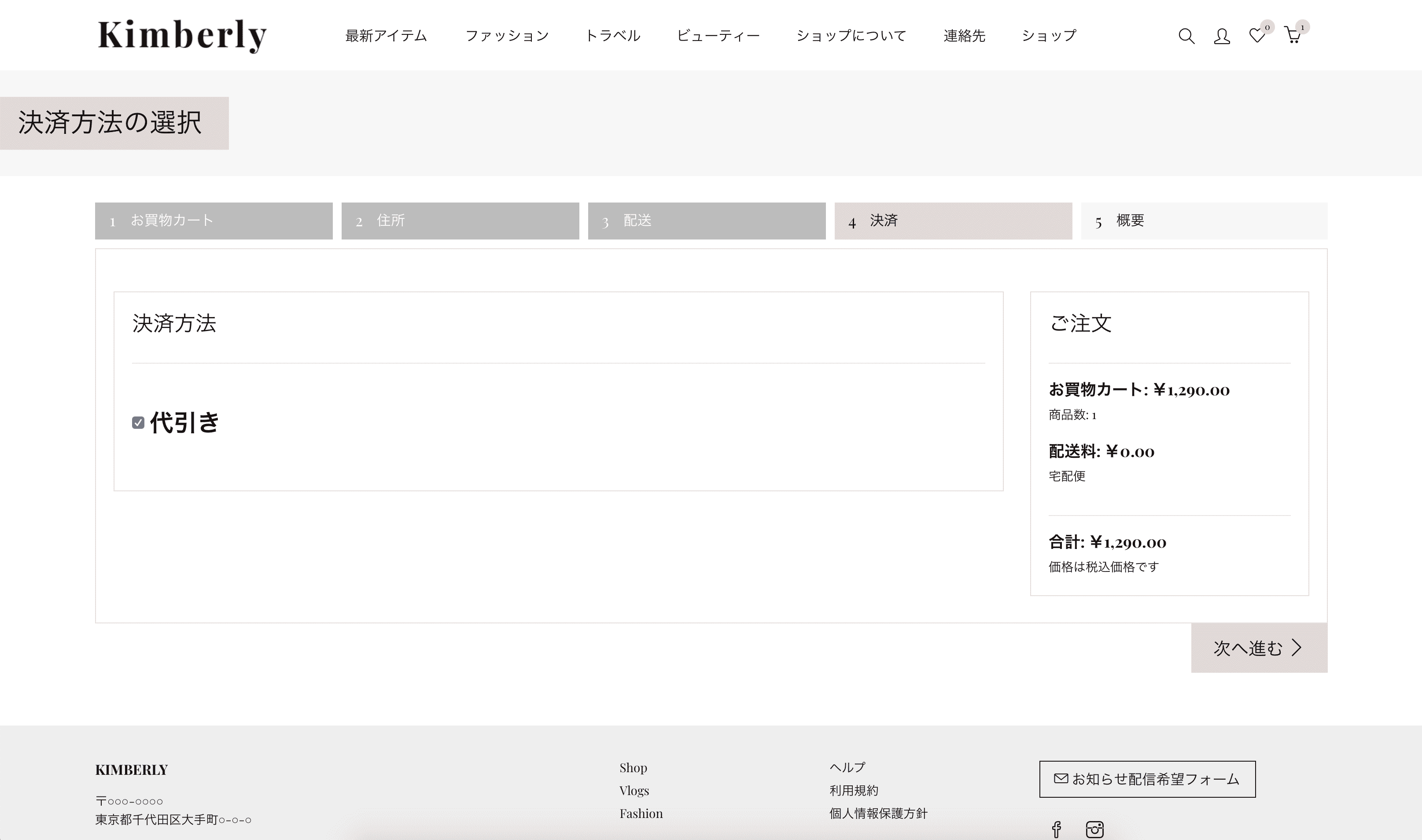Click the 合計: ¥1,290.00 total
Viewport: 1422px width, 840px height.
pyautogui.click(x=1107, y=542)
